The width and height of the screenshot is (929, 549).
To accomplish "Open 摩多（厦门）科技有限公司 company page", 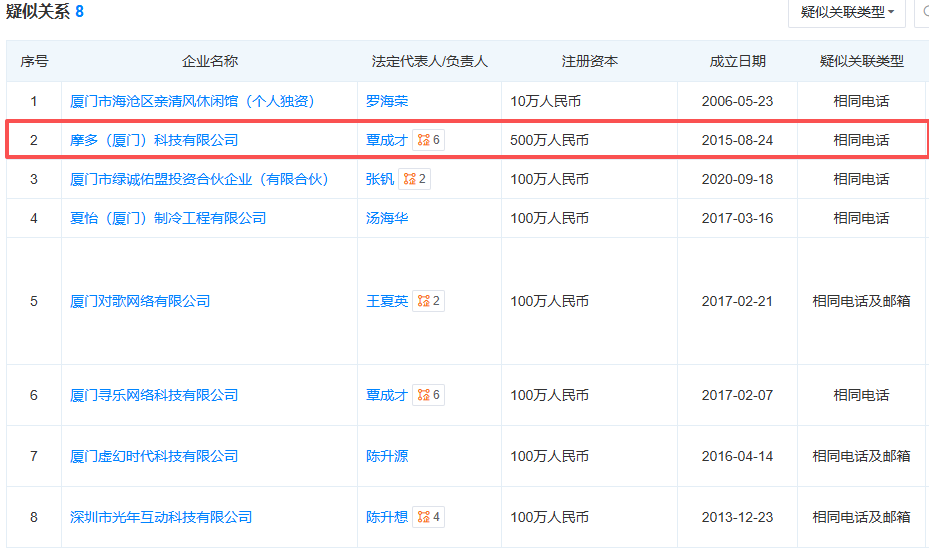I will pyautogui.click(x=154, y=140).
